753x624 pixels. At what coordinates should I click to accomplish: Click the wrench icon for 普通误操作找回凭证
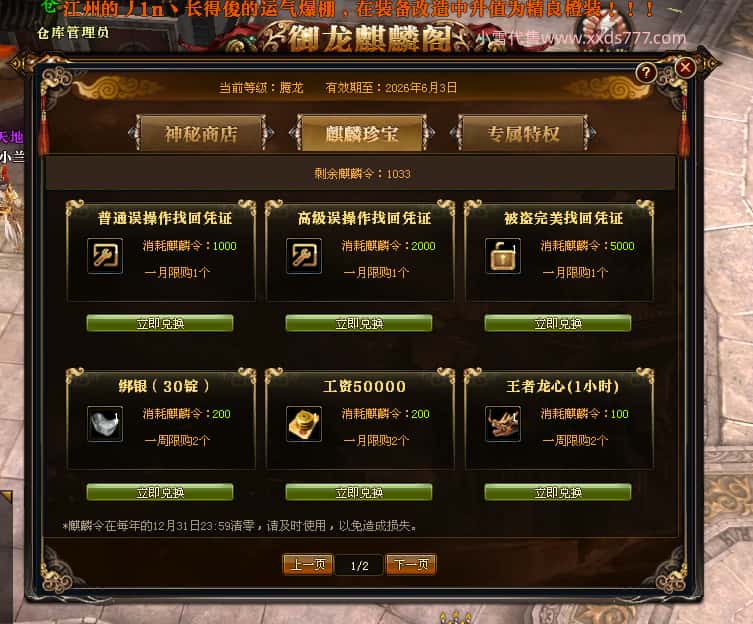coord(105,256)
